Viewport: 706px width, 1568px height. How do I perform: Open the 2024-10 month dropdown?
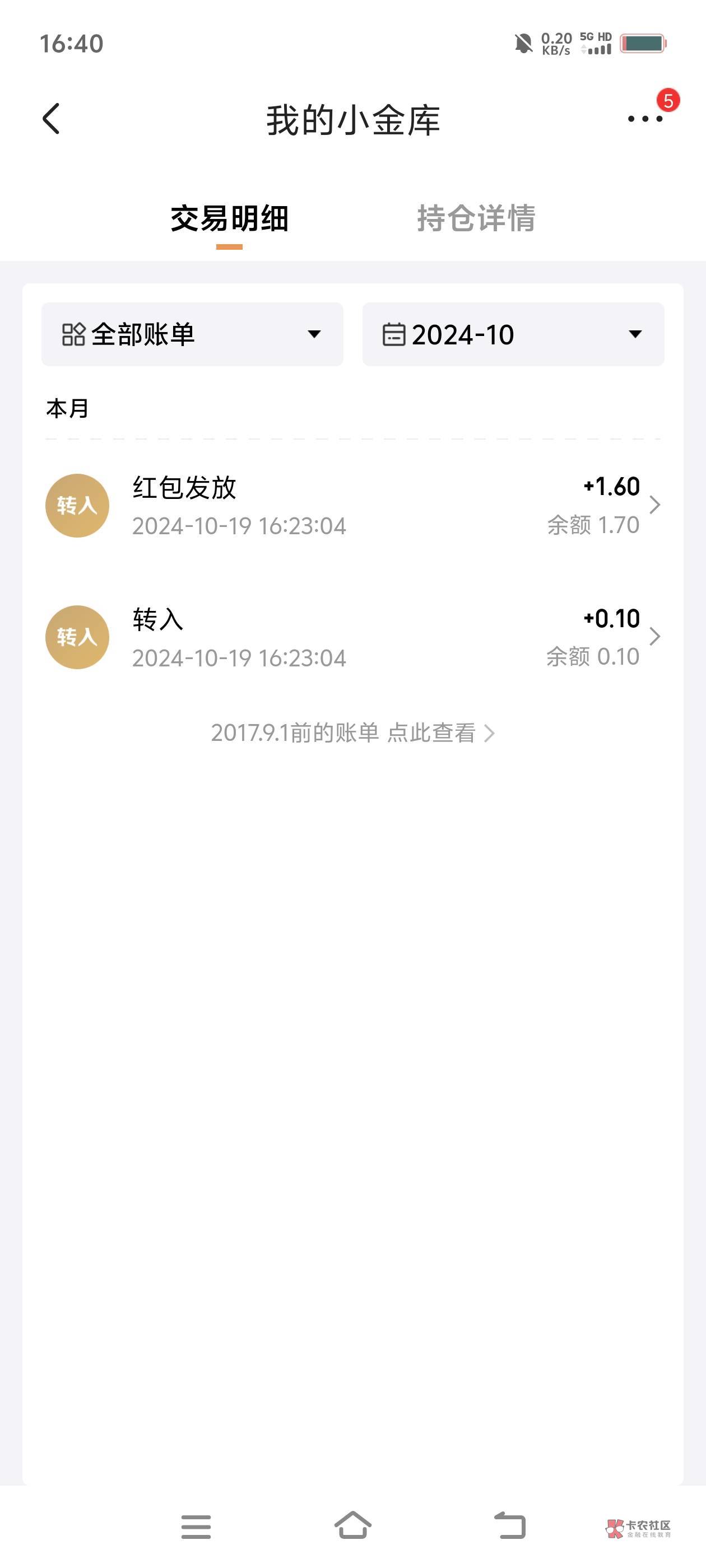635,334
